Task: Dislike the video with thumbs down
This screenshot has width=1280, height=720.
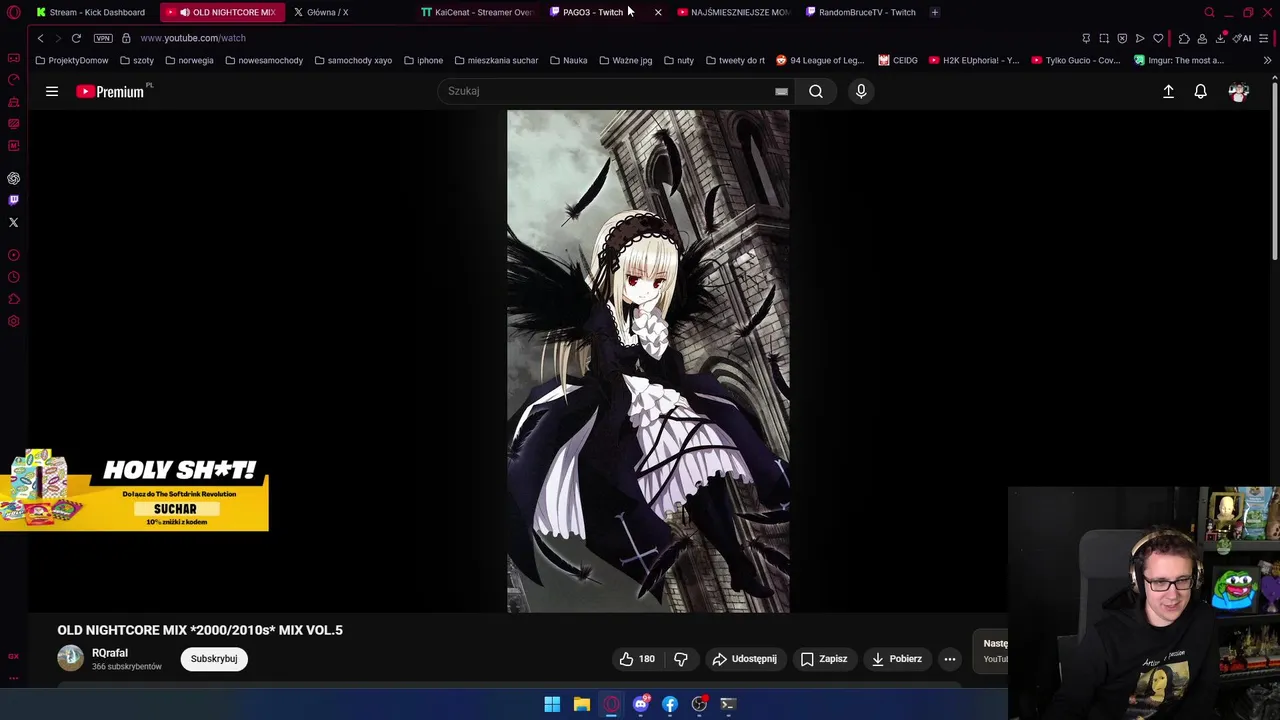Action: [x=681, y=659]
